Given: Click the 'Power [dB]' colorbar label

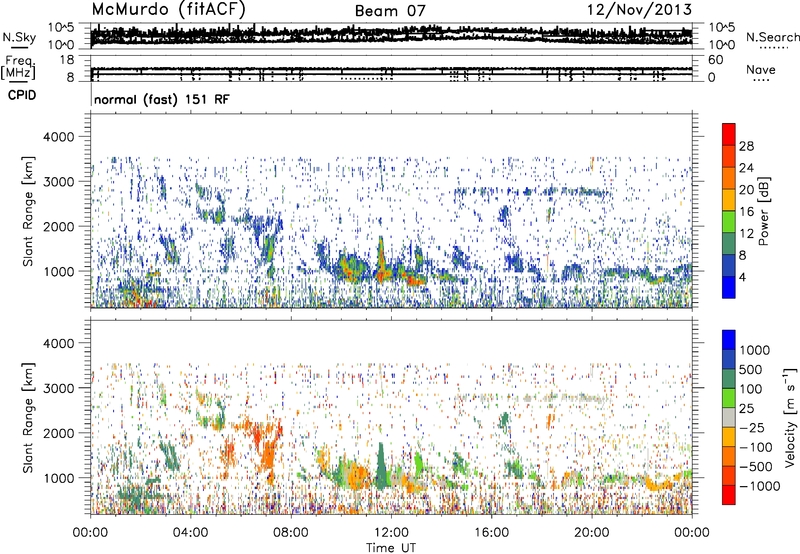Looking at the screenshot, I should (x=764, y=211).
